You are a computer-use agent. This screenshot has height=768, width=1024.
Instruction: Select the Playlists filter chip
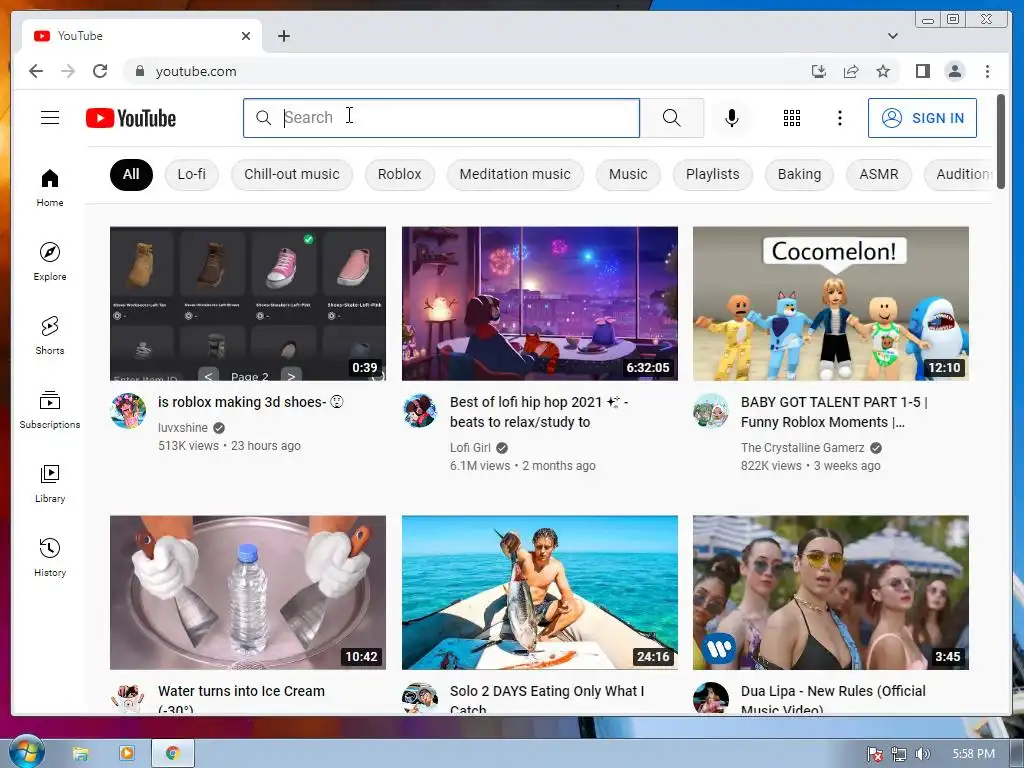[x=712, y=174]
